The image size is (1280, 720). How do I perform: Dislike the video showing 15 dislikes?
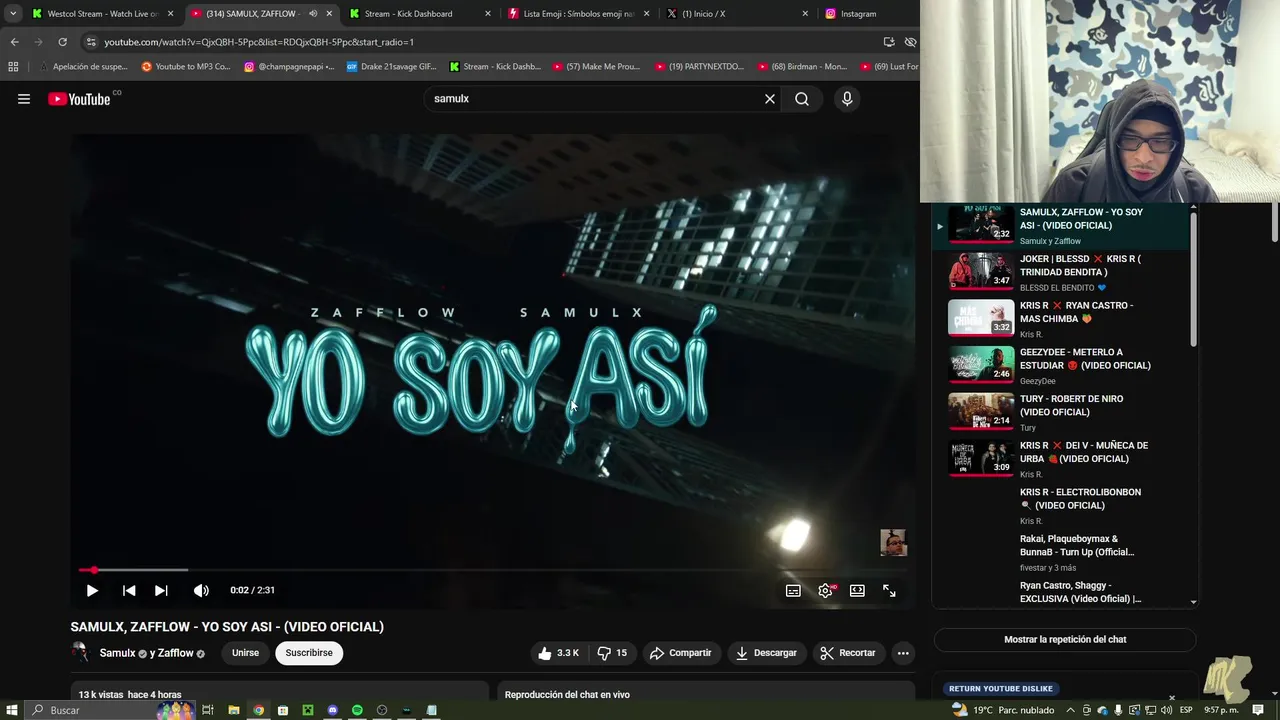pos(611,653)
